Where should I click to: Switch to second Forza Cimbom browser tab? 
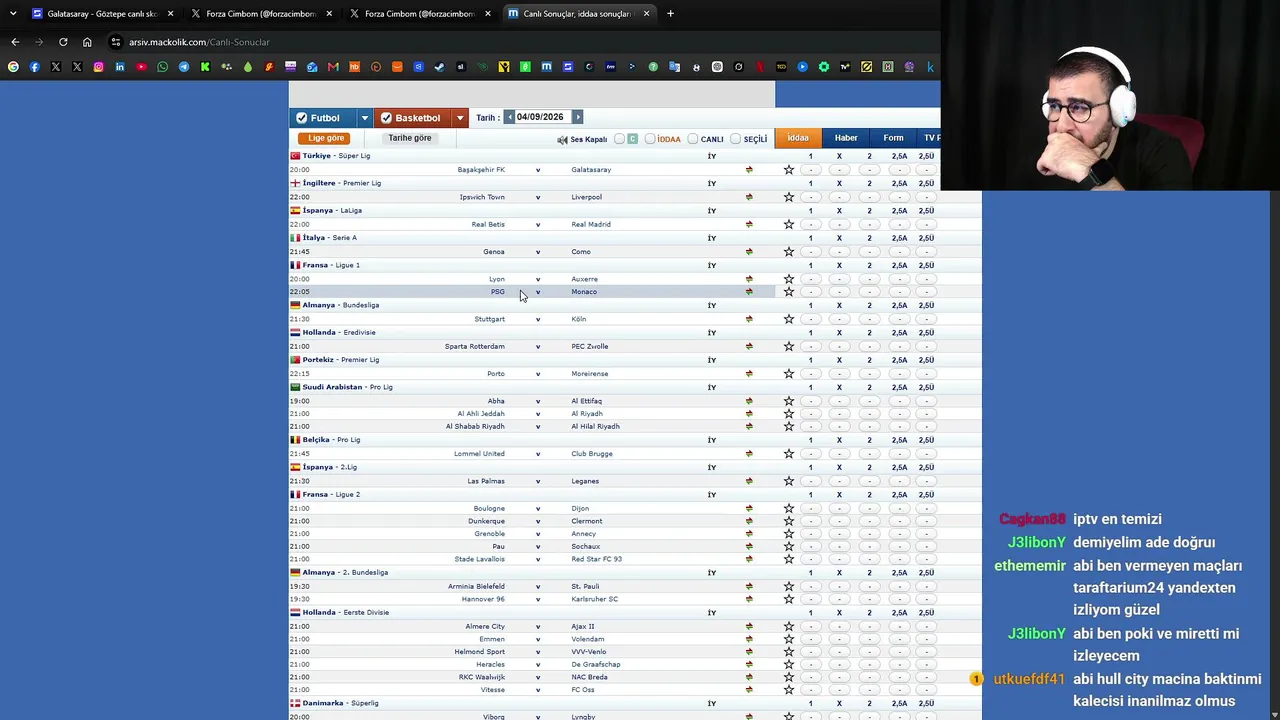pos(421,14)
